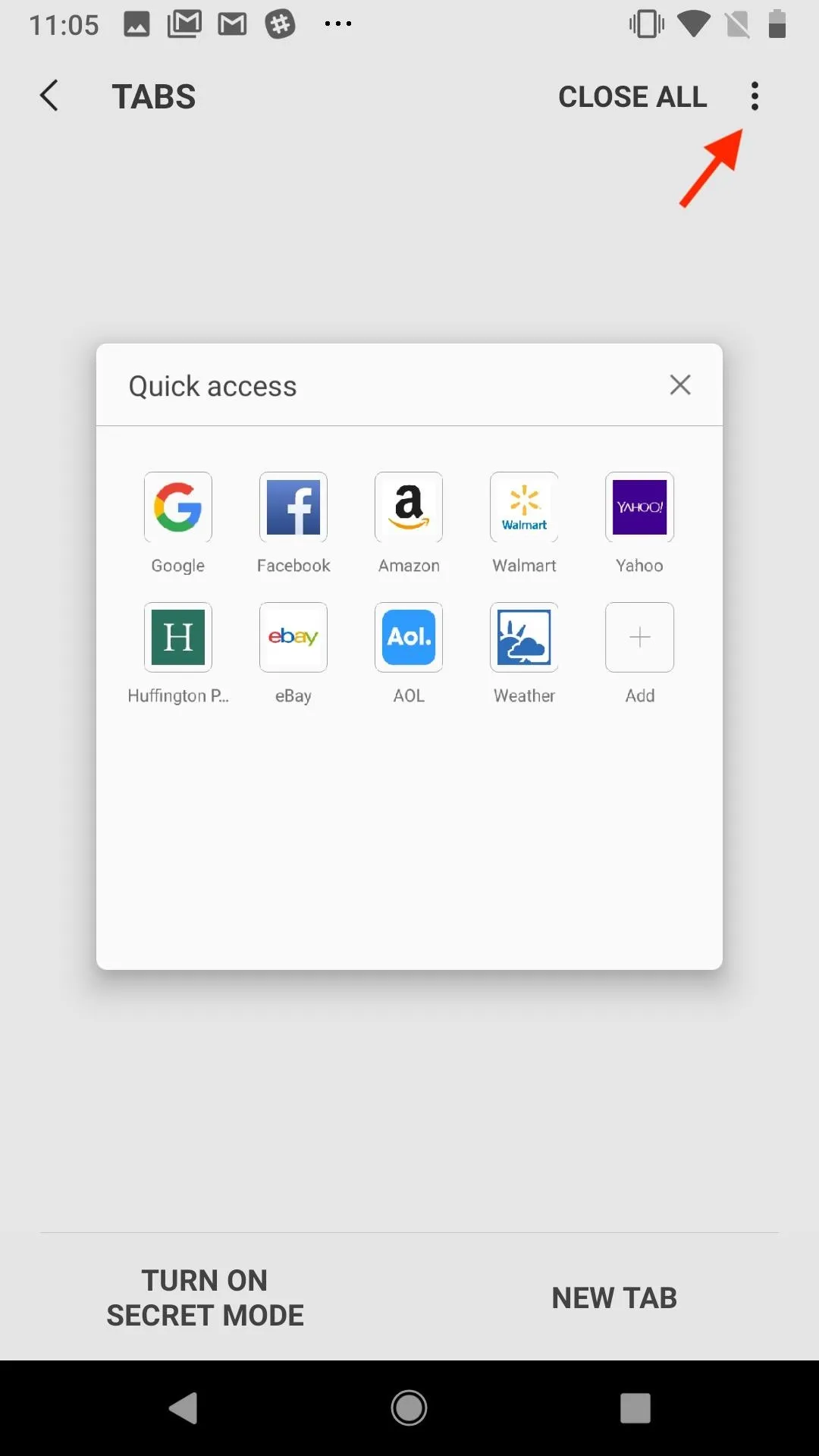Open the AOL shortcut icon
The height and width of the screenshot is (1456, 819).
click(409, 638)
